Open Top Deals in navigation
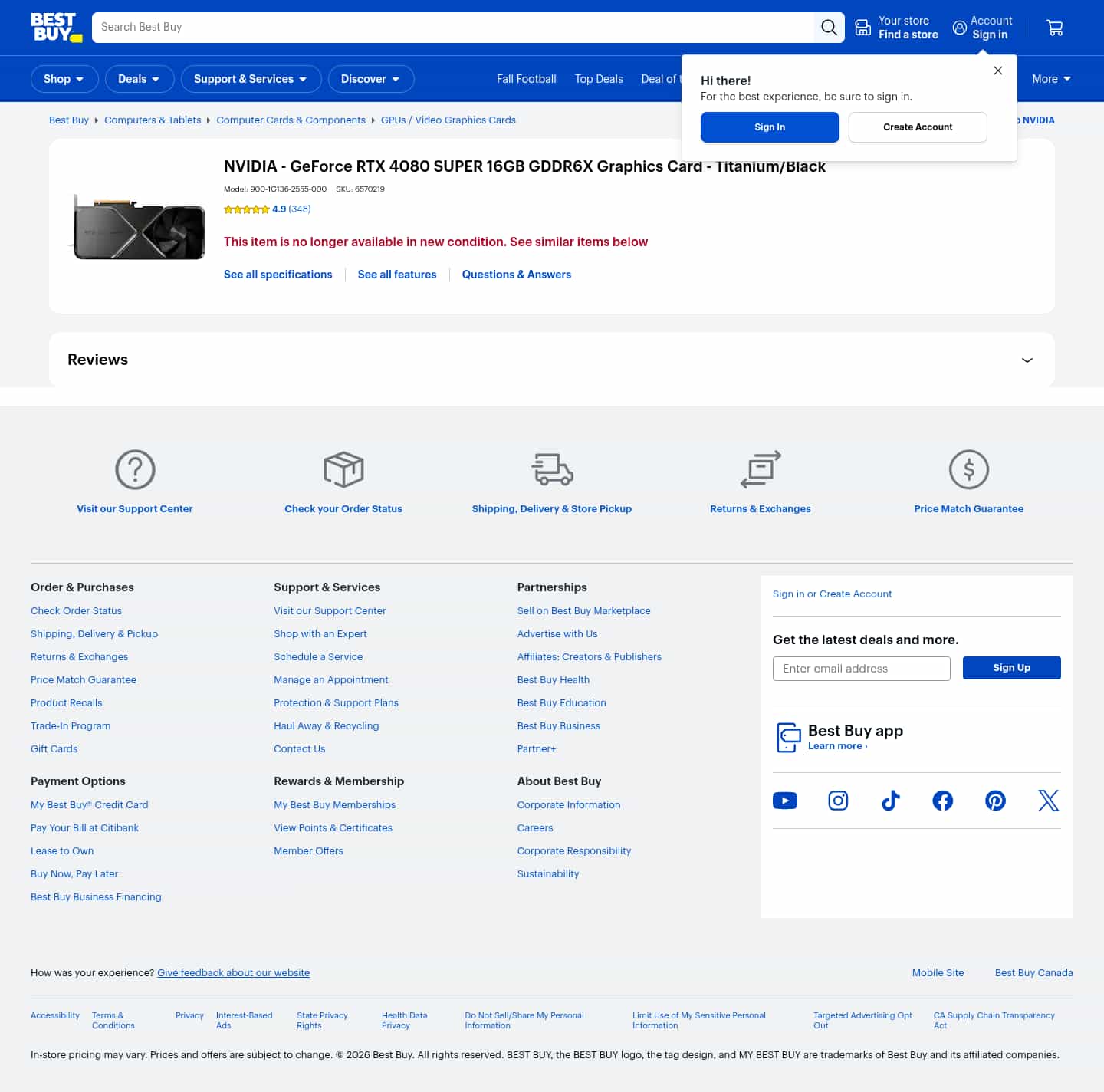Image resolution: width=1104 pixels, height=1092 pixels. [x=599, y=79]
